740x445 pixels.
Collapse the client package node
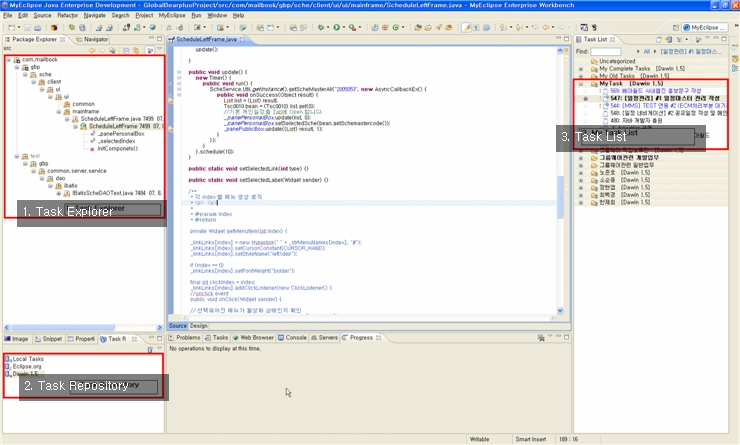coord(34,82)
